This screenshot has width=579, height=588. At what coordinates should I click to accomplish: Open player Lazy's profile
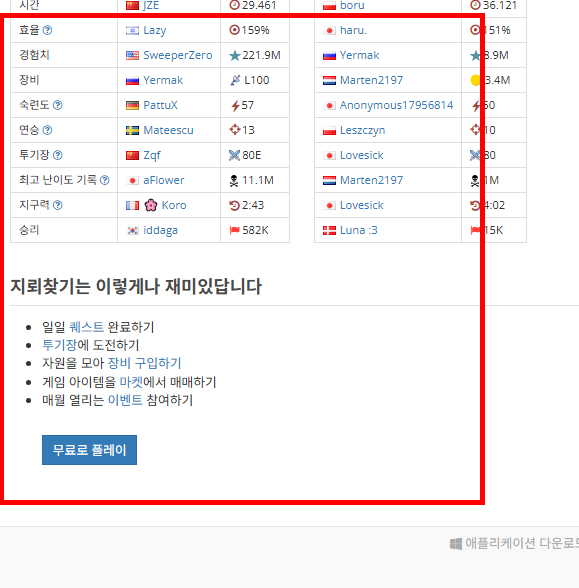click(x=154, y=30)
